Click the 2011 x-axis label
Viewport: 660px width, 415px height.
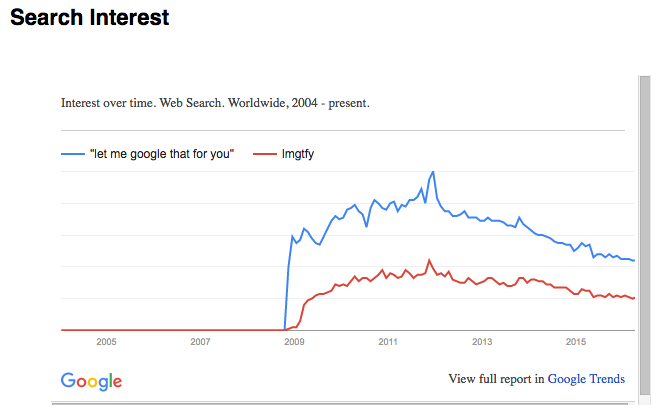(x=388, y=342)
